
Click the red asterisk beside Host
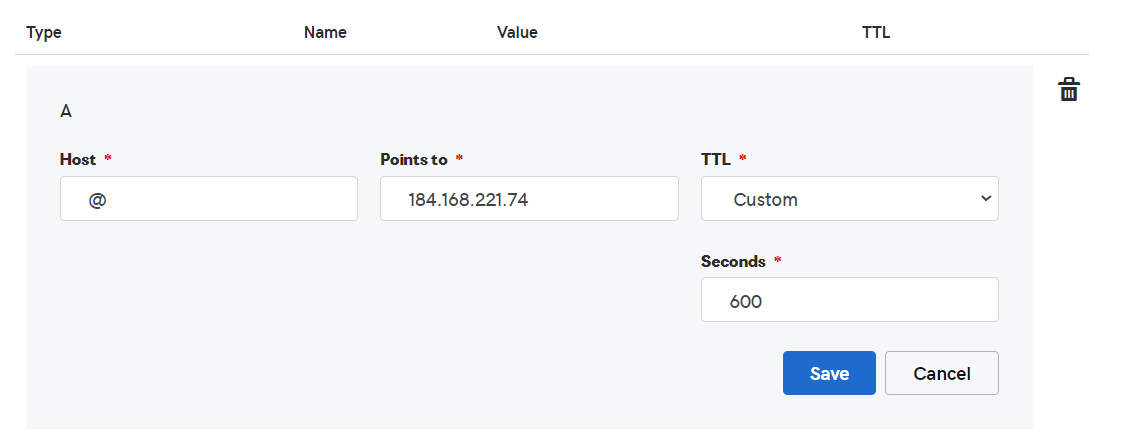coord(108,159)
